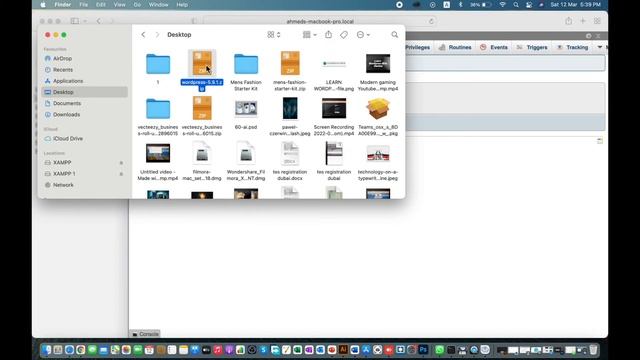This screenshot has width=640, height=360.
Task: Select the 60-ai.psd file
Action: (246, 109)
